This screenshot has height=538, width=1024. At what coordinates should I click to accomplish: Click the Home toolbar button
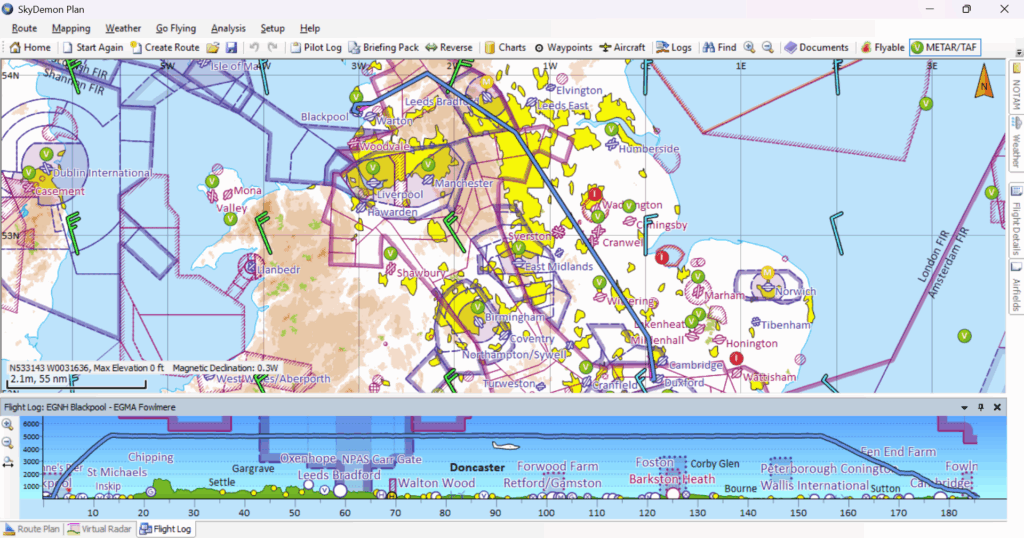coord(30,47)
